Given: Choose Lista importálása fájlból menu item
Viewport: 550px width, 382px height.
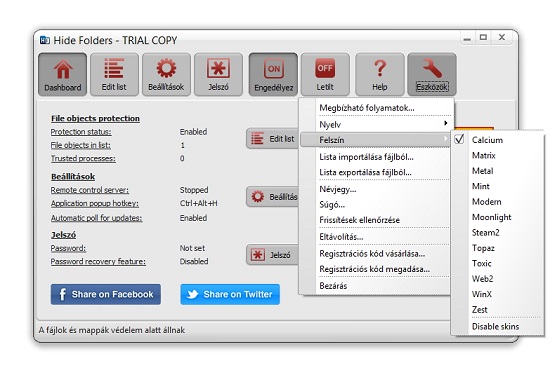Looking at the screenshot, I should pyautogui.click(x=375, y=157).
